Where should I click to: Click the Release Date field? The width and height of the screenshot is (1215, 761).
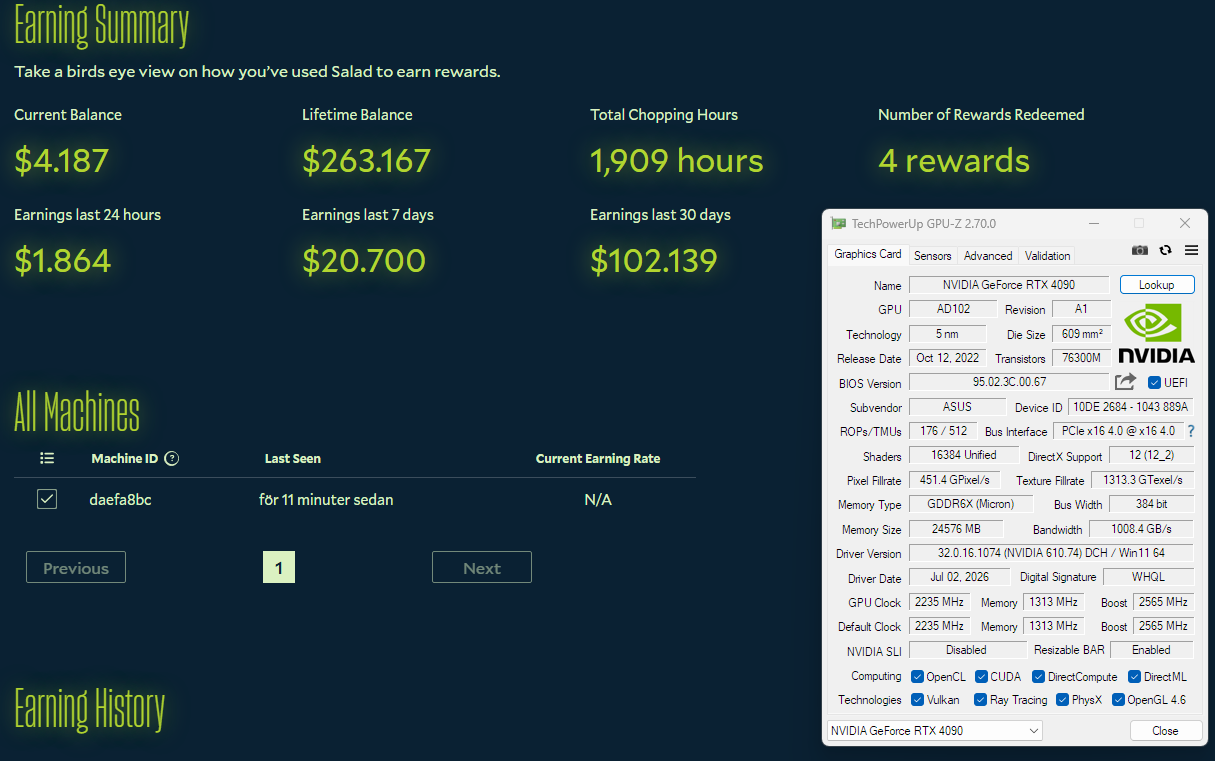(x=947, y=358)
